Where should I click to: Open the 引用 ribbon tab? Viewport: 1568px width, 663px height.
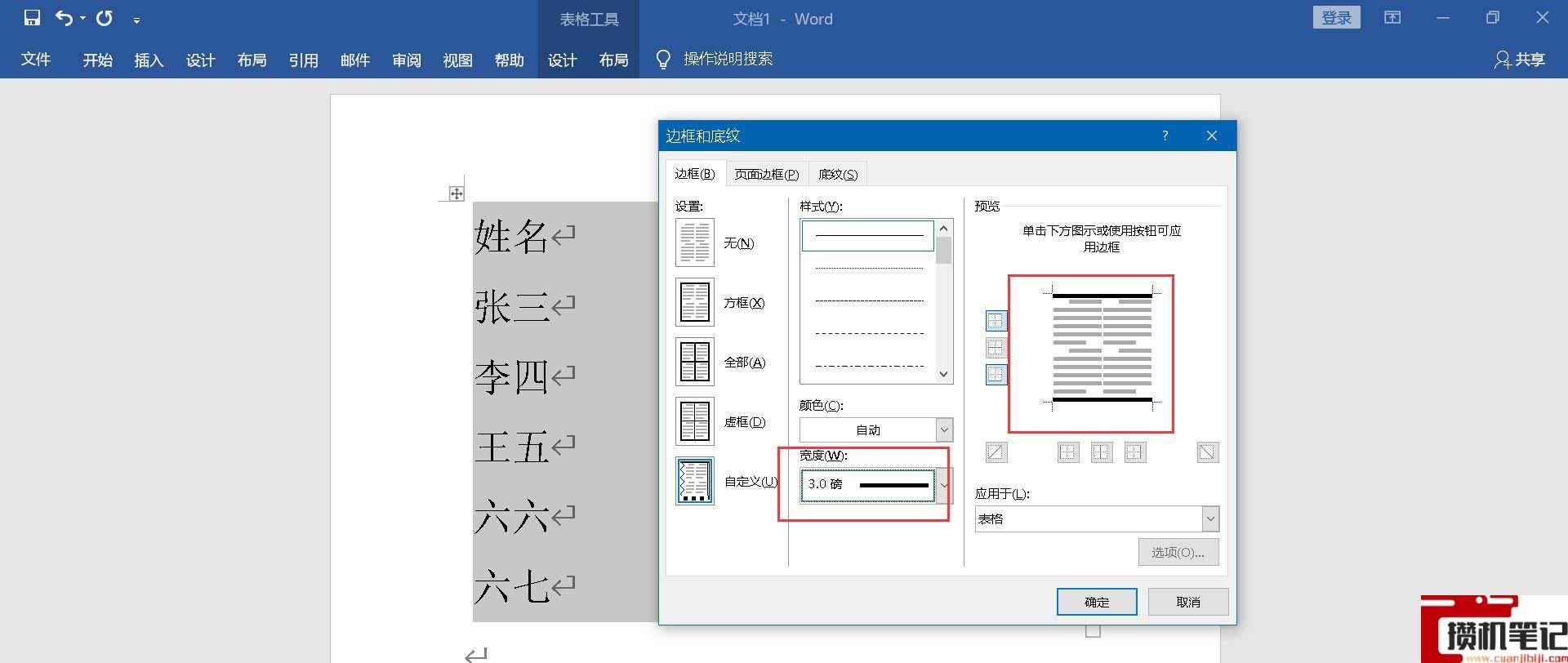[x=303, y=60]
